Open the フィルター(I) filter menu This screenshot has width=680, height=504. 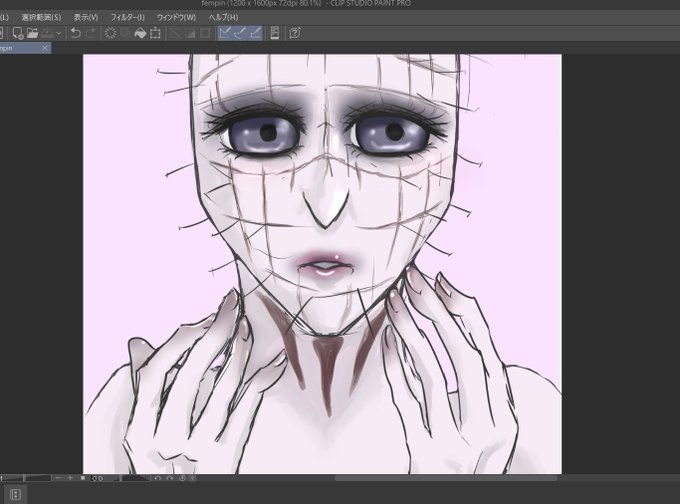[x=128, y=17]
